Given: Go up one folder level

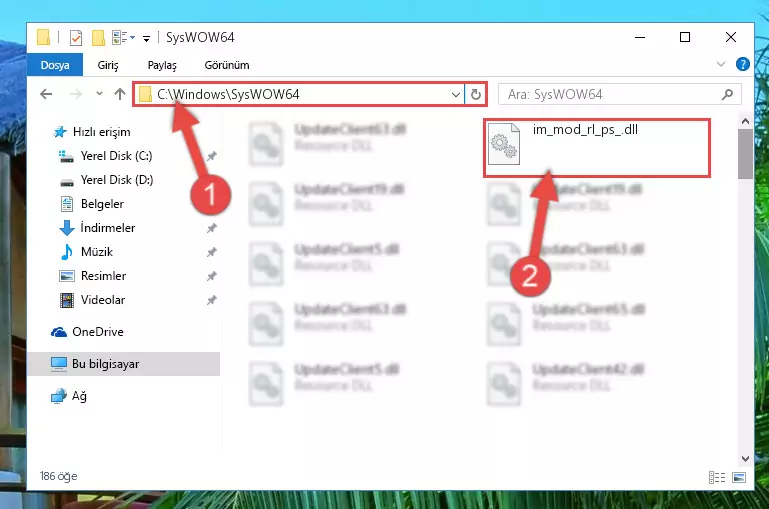Looking at the screenshot, I should tap(120, 94).
